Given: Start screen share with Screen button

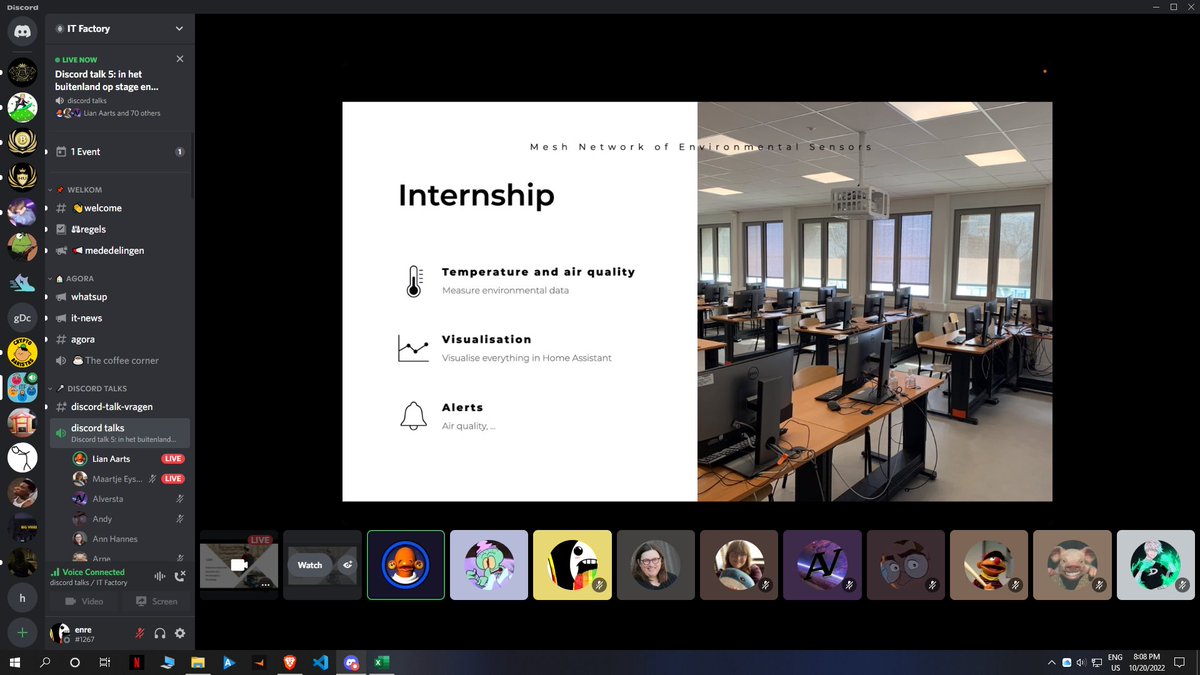Looking at the screenshot, I should pos(156,601).
